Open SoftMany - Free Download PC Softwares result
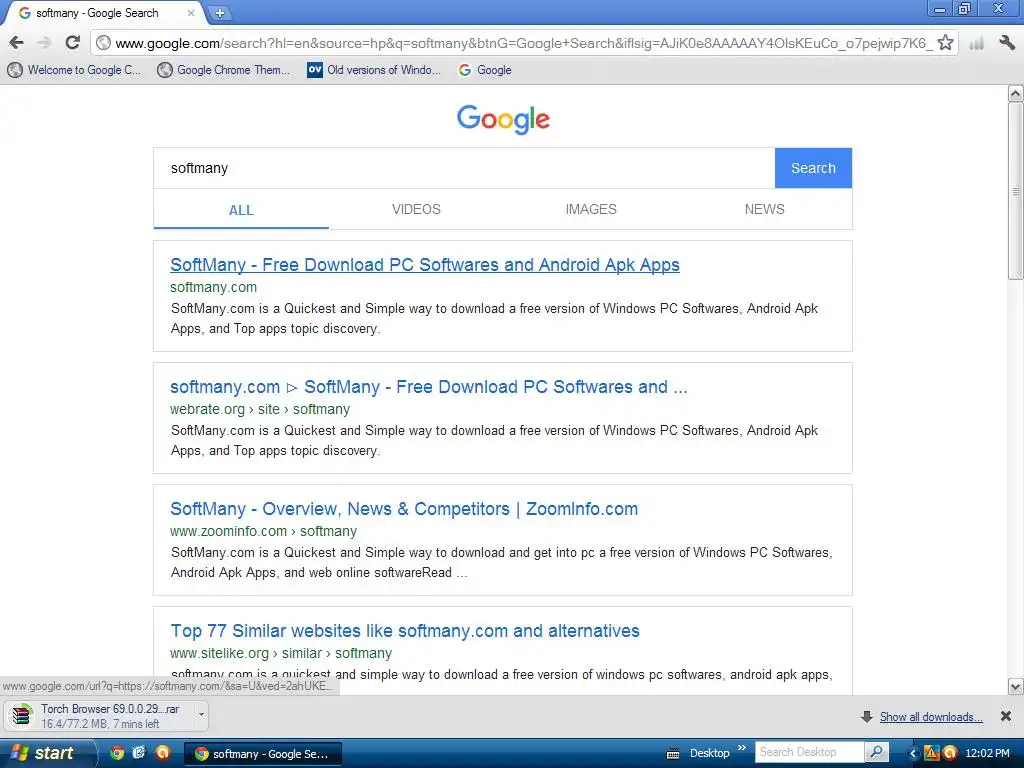This screenshot has width=1024, height=768. [424, 264]
